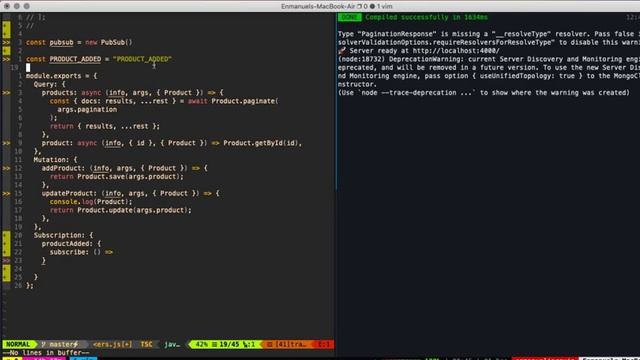Click the gutter marker beside addProduct line
The height and width of the screenshot is (360, 640).
click(6, 168)
